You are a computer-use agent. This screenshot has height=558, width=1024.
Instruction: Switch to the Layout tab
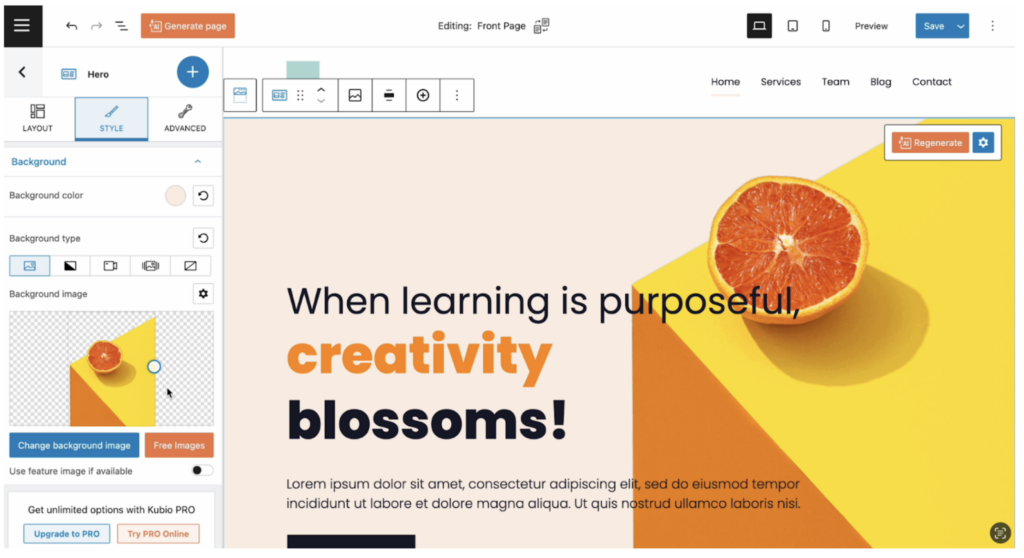click(37, 118)
